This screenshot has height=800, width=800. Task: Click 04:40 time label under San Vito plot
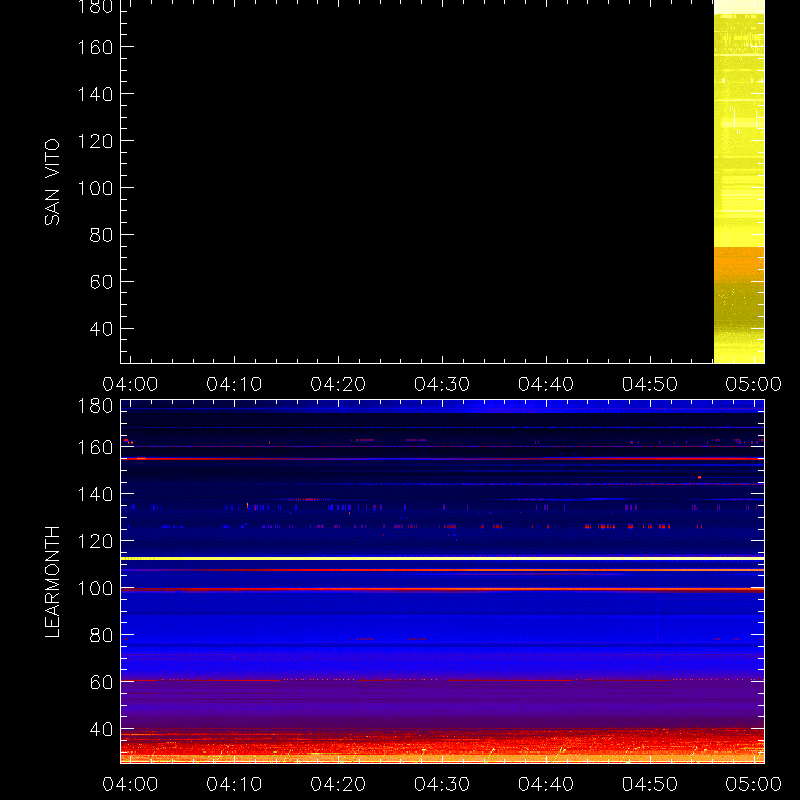(x=546, y=384)
